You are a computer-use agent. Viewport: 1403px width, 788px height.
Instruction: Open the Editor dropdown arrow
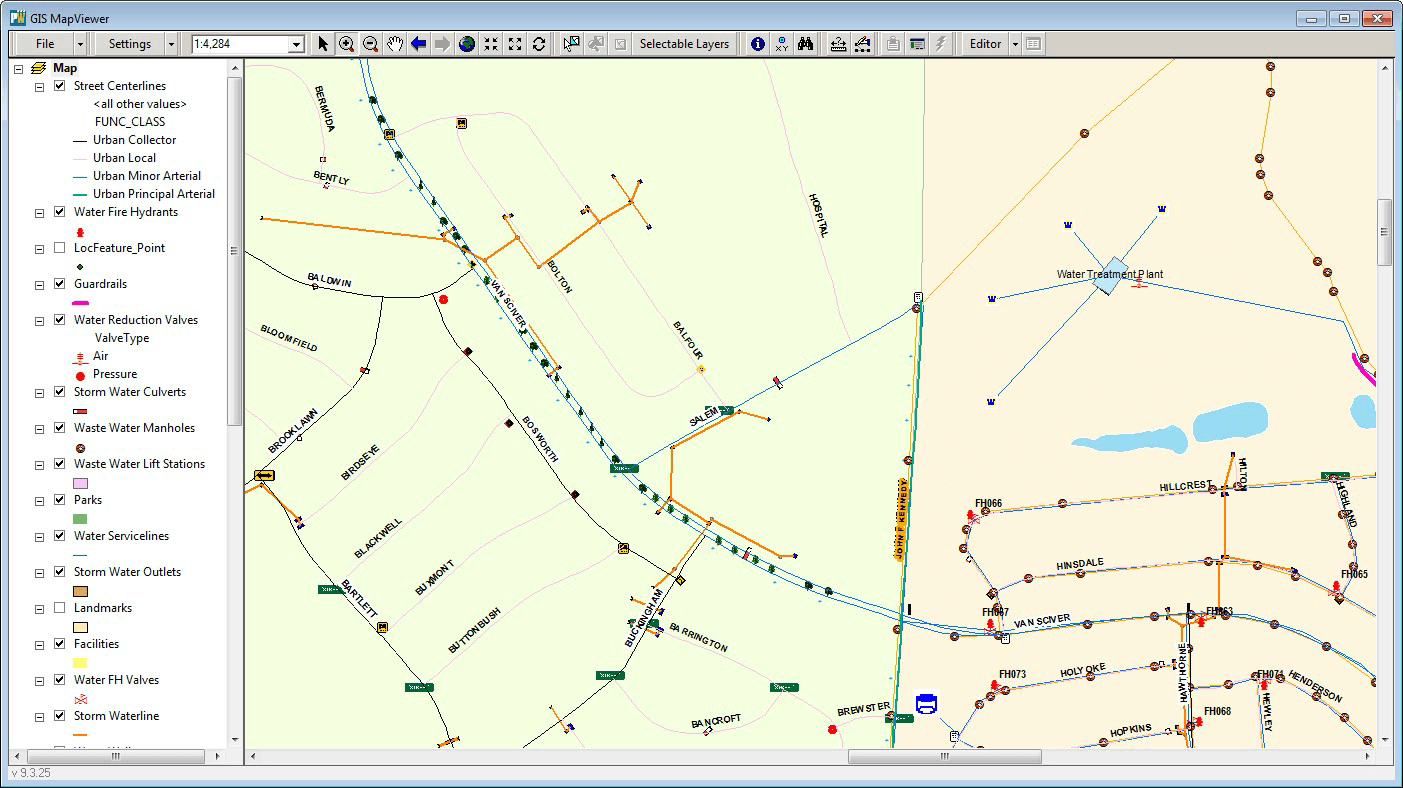pyautogui.click(x=1015, y=44)
